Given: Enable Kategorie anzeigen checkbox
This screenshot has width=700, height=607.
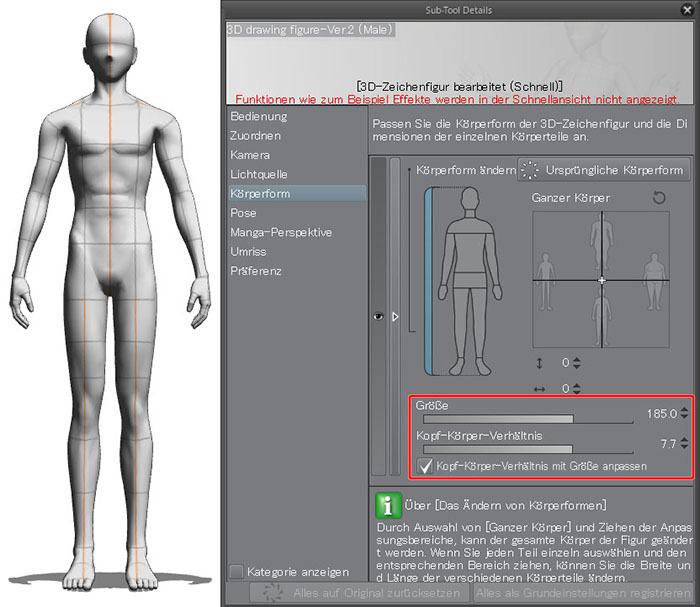Looking at the screenshot, I should click(x=236, y=571).
